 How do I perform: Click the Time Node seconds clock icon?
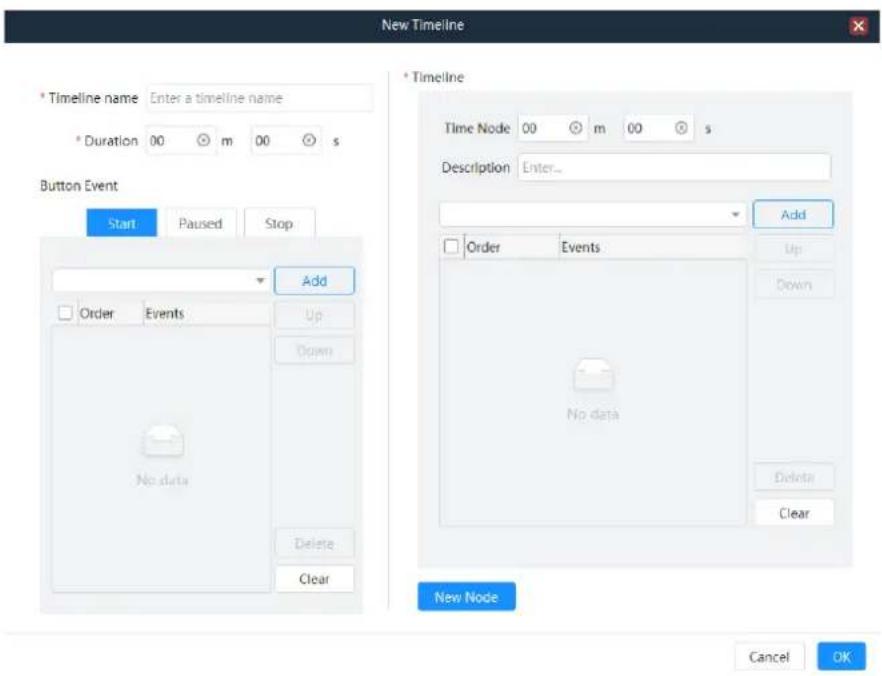click(x=681, y=128)
